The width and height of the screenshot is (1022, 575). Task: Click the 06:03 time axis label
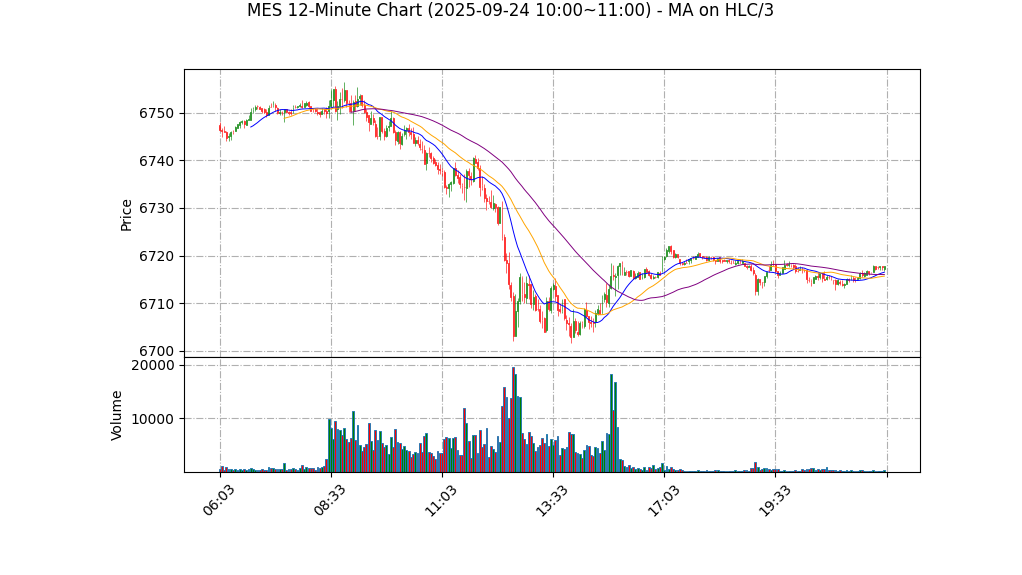pyautogui.click(x=218, y=501)
